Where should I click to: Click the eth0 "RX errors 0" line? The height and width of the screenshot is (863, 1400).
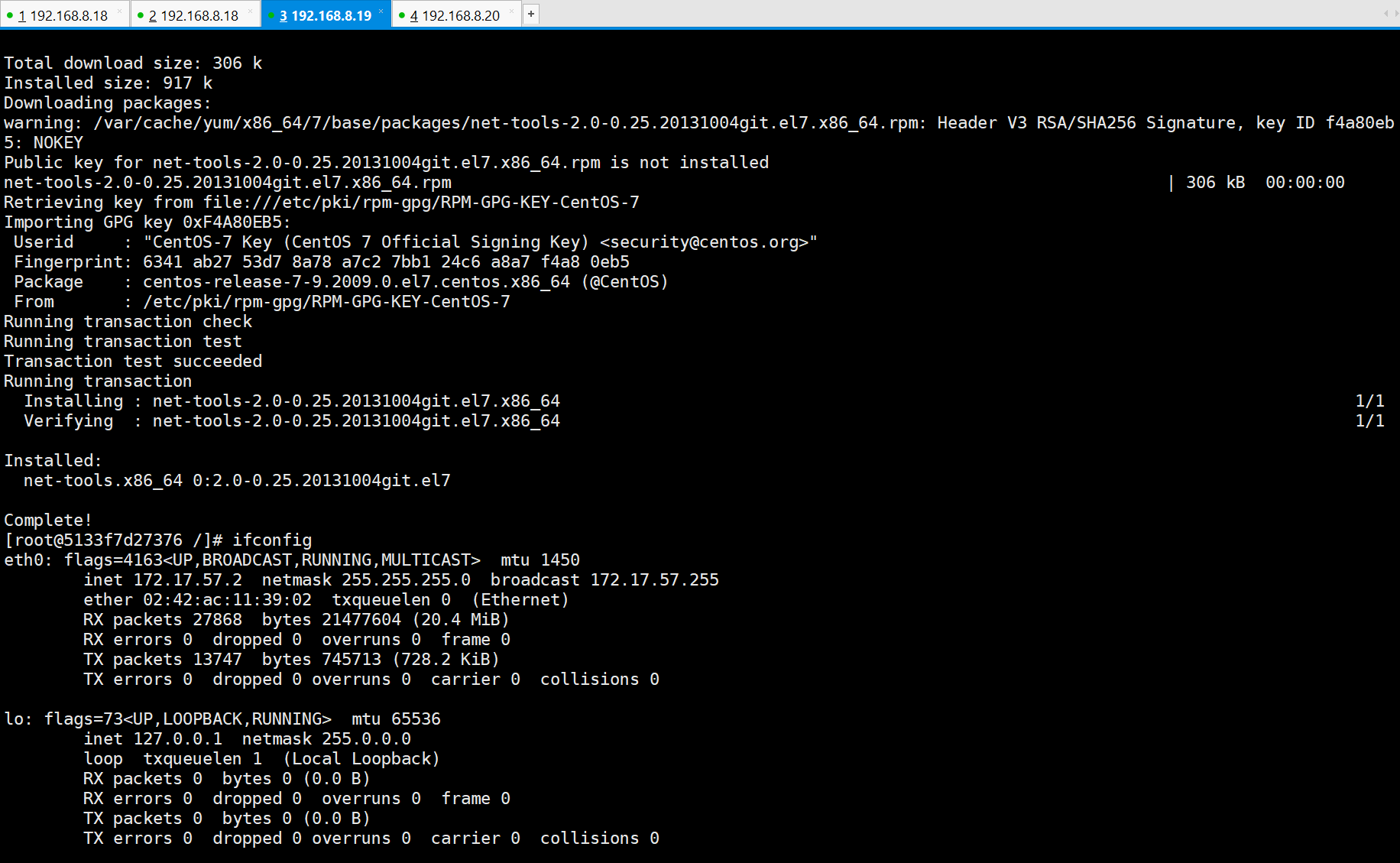297,640
